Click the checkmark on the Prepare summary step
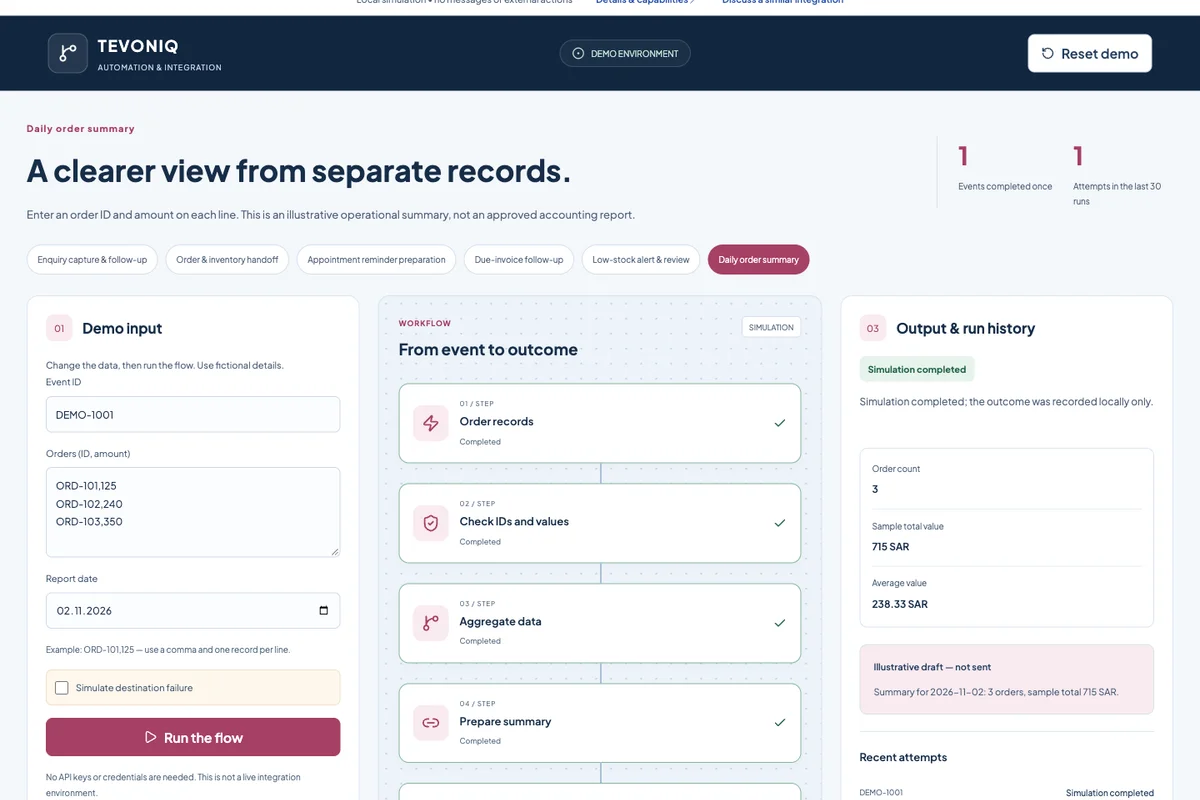Viewport: 1200px width, 800px height. [x=780, y=723]
